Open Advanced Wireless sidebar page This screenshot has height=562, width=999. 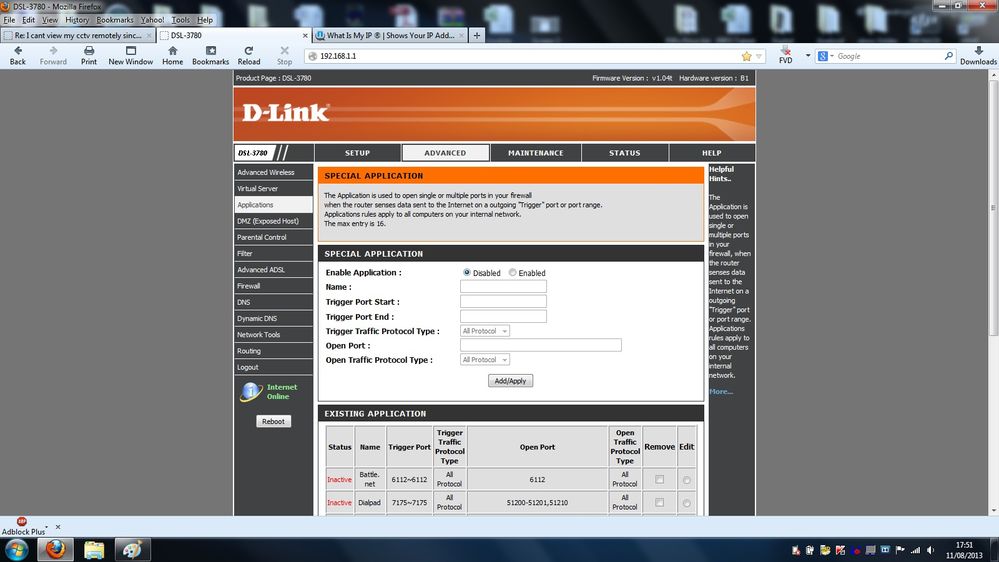273,173
